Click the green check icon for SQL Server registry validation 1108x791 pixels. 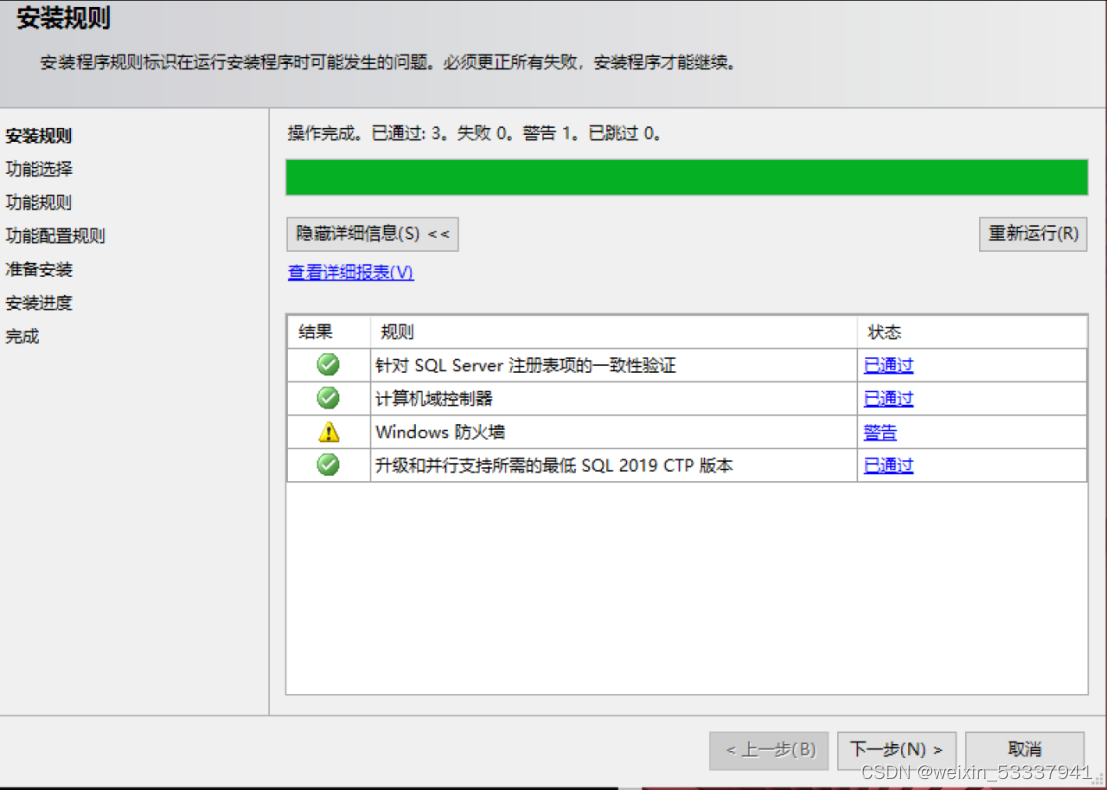[x=328, y=365]
